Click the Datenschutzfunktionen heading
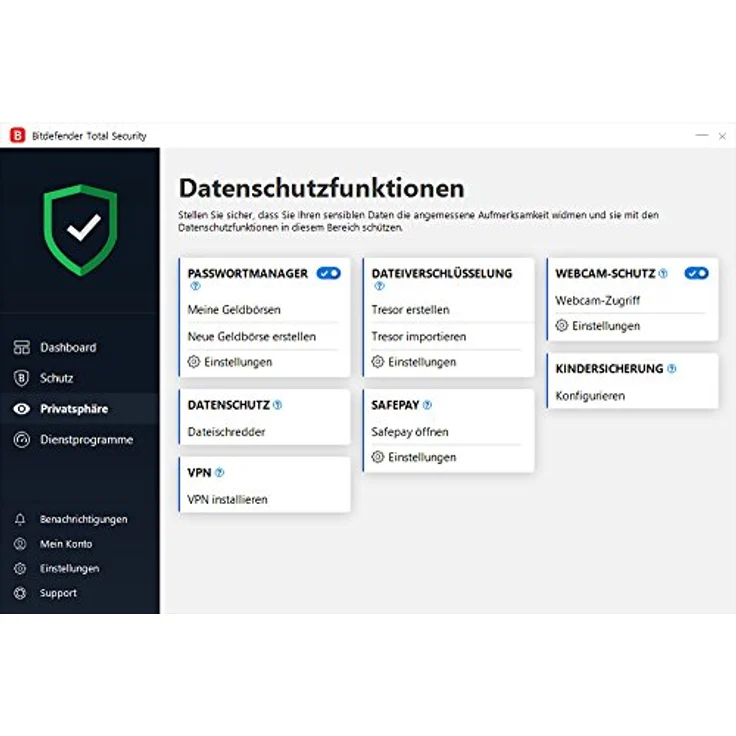The image size is (736, 736). (322, 188)
